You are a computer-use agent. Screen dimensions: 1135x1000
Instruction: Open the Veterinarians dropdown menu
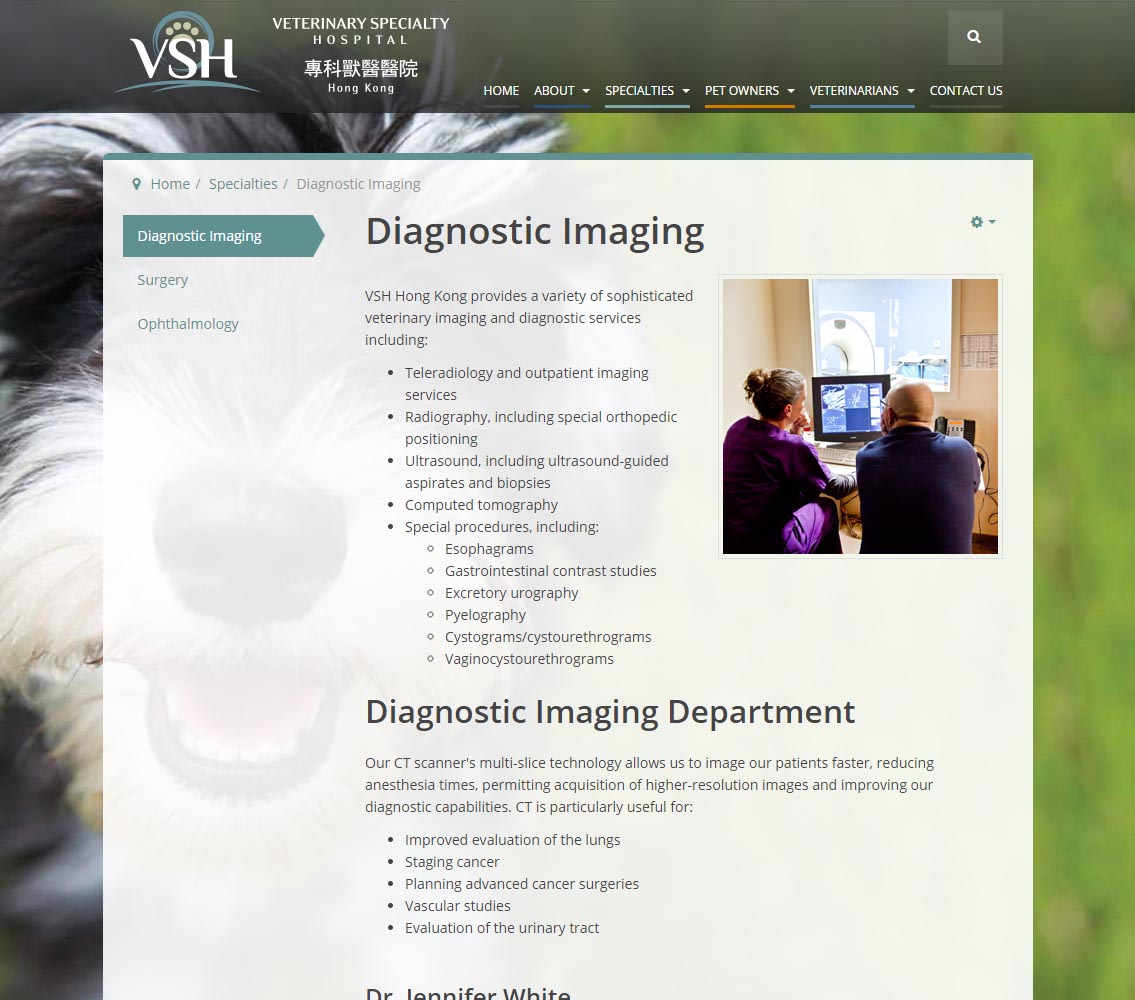[861, 91]
